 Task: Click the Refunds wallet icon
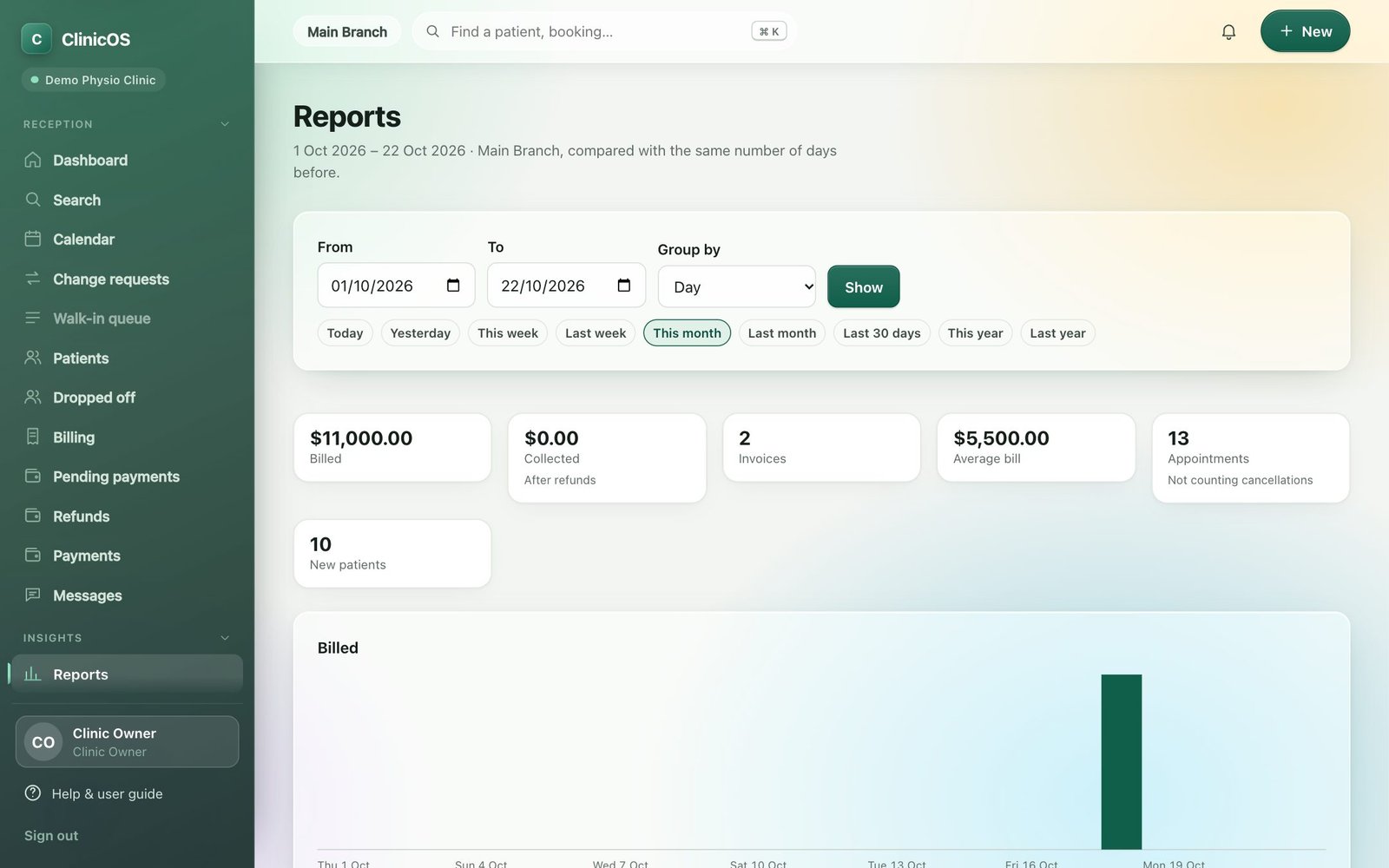click(33, 516)
